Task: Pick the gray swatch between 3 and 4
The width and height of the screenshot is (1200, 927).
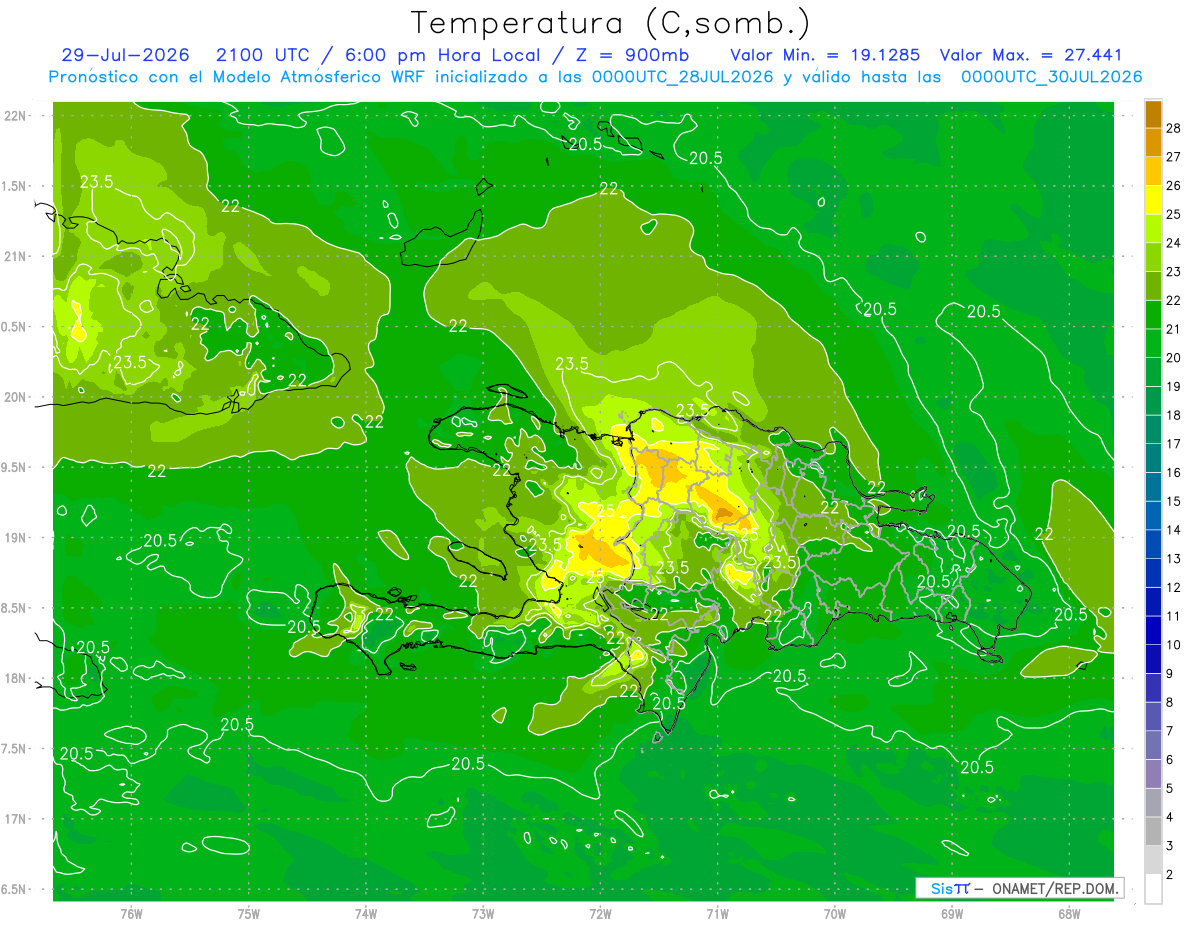Action: 1153,832
